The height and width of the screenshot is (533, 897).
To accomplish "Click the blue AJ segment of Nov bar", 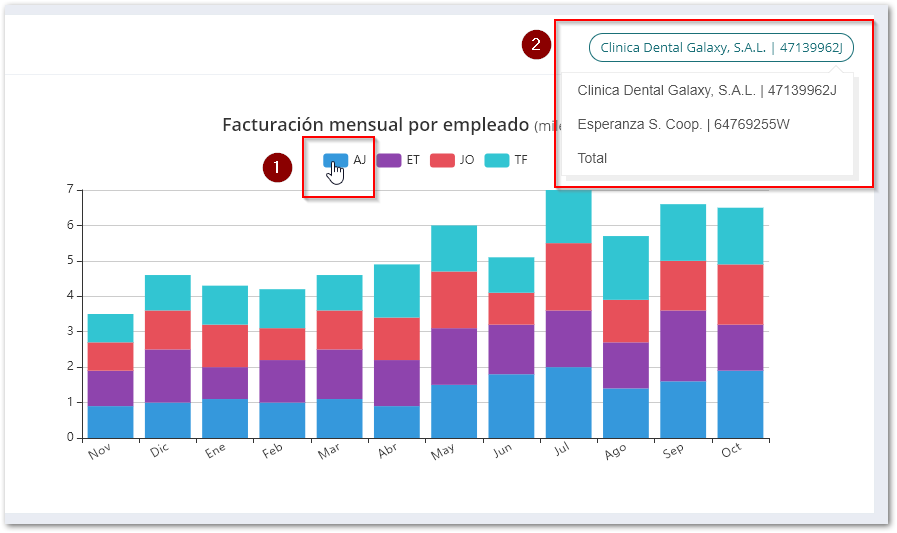I will pos(110,421).
